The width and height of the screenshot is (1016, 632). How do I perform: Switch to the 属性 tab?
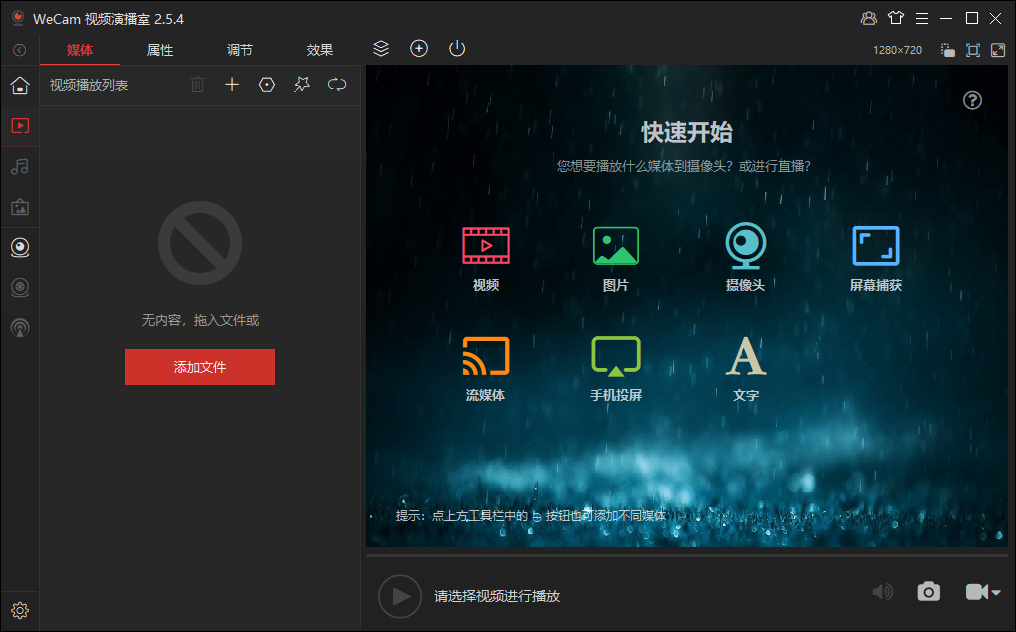pyautogui.click(x=160, y=50)
